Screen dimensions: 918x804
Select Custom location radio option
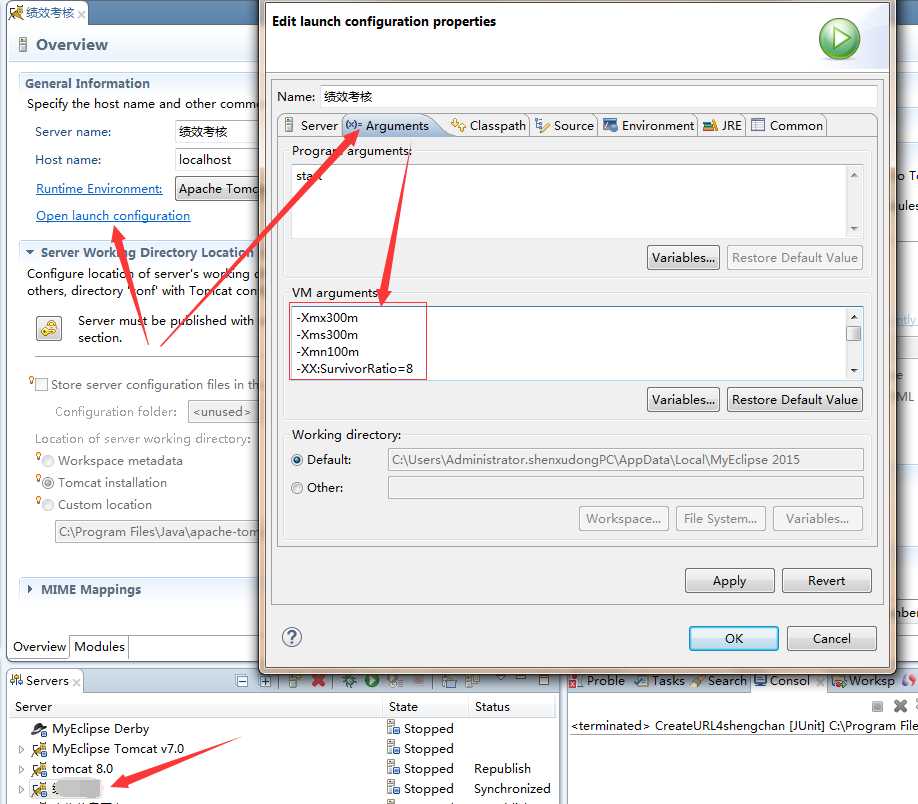[48, 505]
